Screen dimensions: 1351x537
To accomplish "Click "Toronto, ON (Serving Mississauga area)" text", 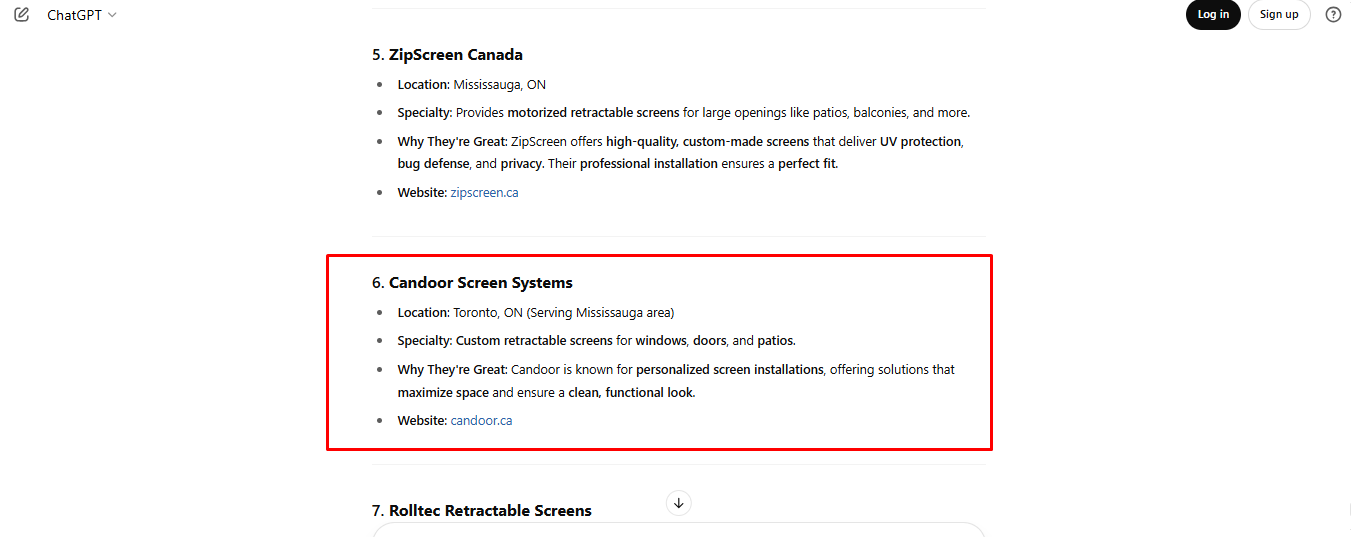I will pyautogui.click(x=564, y=313).
